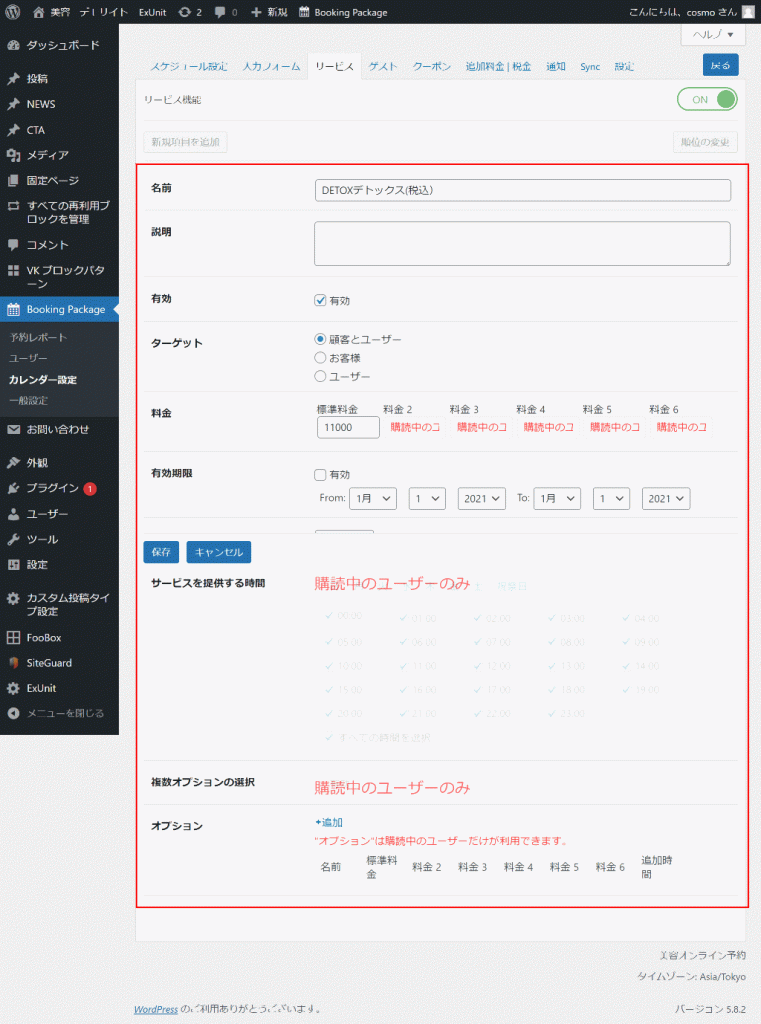This screenshot has height=1024, width=761.
Task: Enable the 有効期限 有効 checkbox
Action: click(x=320, y=475)
